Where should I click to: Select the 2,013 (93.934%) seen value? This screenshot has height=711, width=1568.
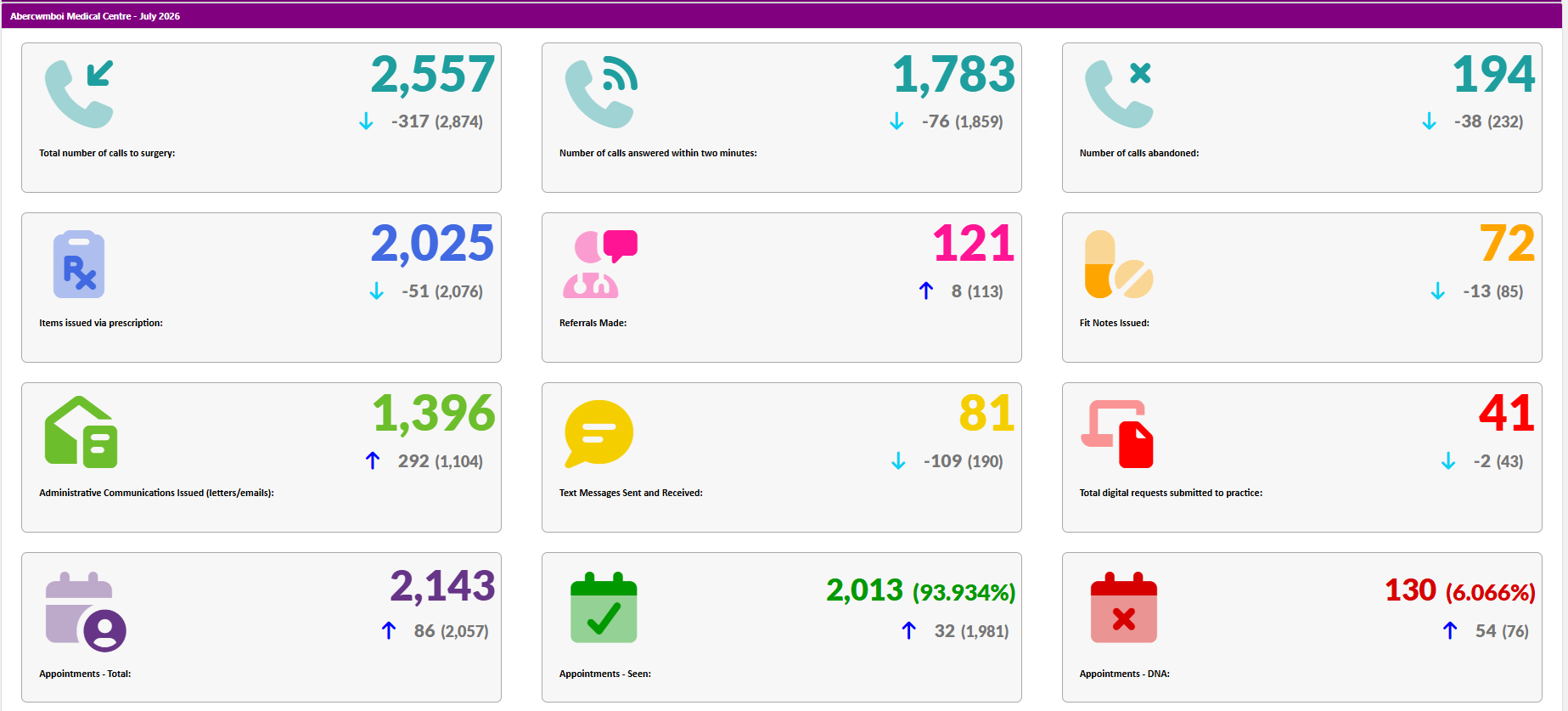(x=921, y=590)
